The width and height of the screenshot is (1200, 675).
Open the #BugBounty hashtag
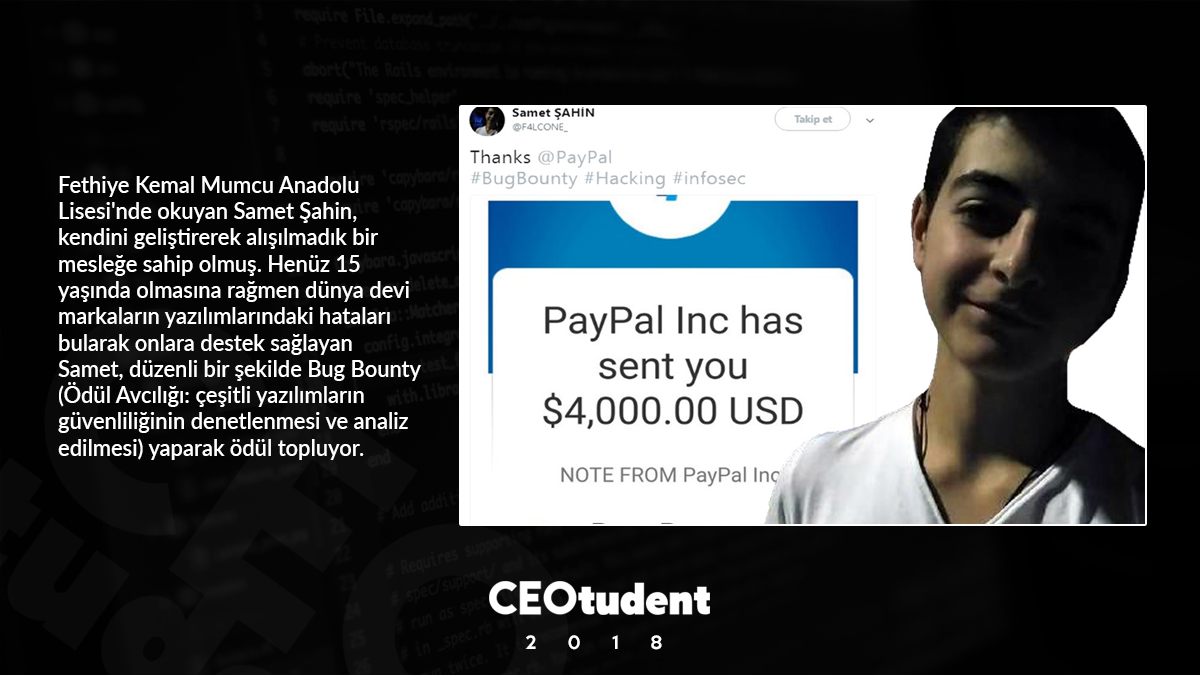pyautogui.click(x=524, y=178)
